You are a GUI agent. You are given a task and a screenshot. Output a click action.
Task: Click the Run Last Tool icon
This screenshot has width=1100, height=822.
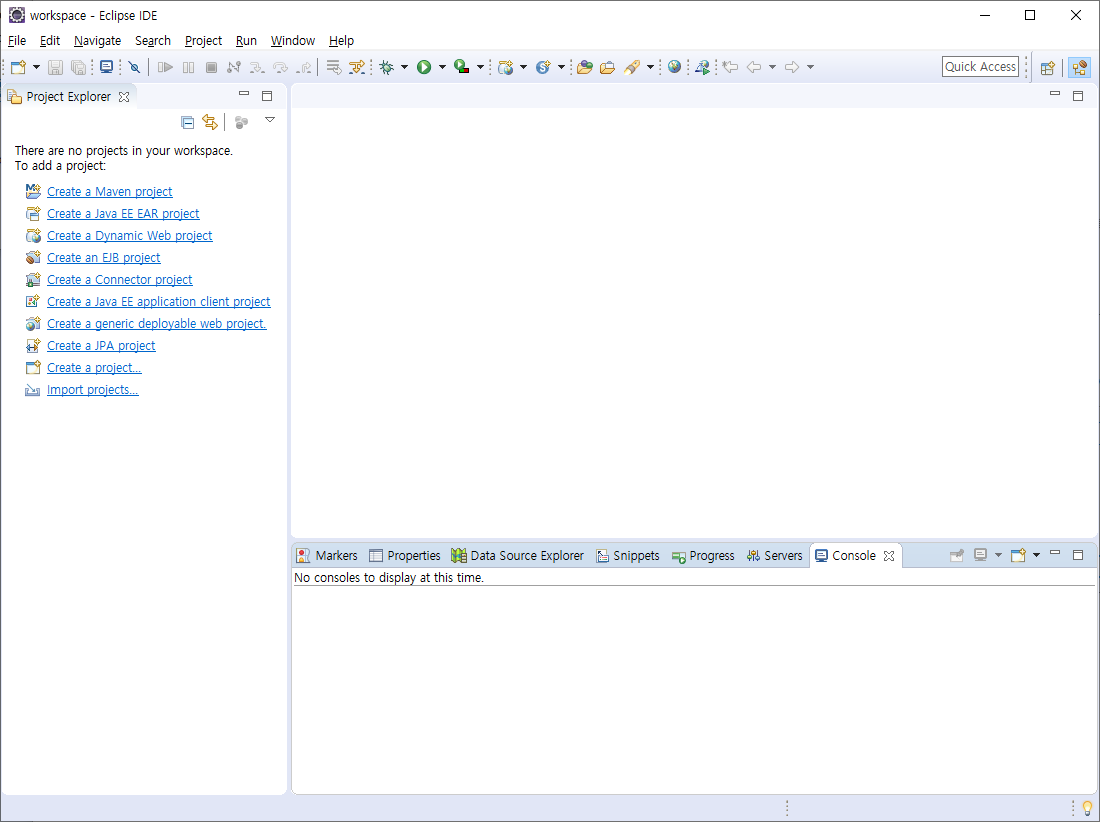pyautogui.click(x=462, y=67)
